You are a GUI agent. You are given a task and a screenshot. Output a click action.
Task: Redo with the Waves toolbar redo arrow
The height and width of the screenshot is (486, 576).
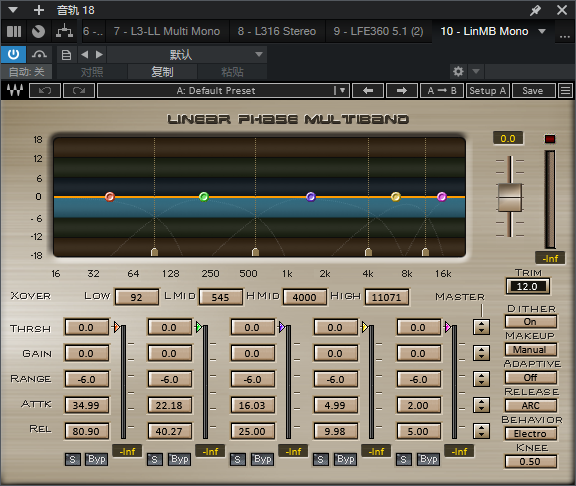[x=79, y=90]
